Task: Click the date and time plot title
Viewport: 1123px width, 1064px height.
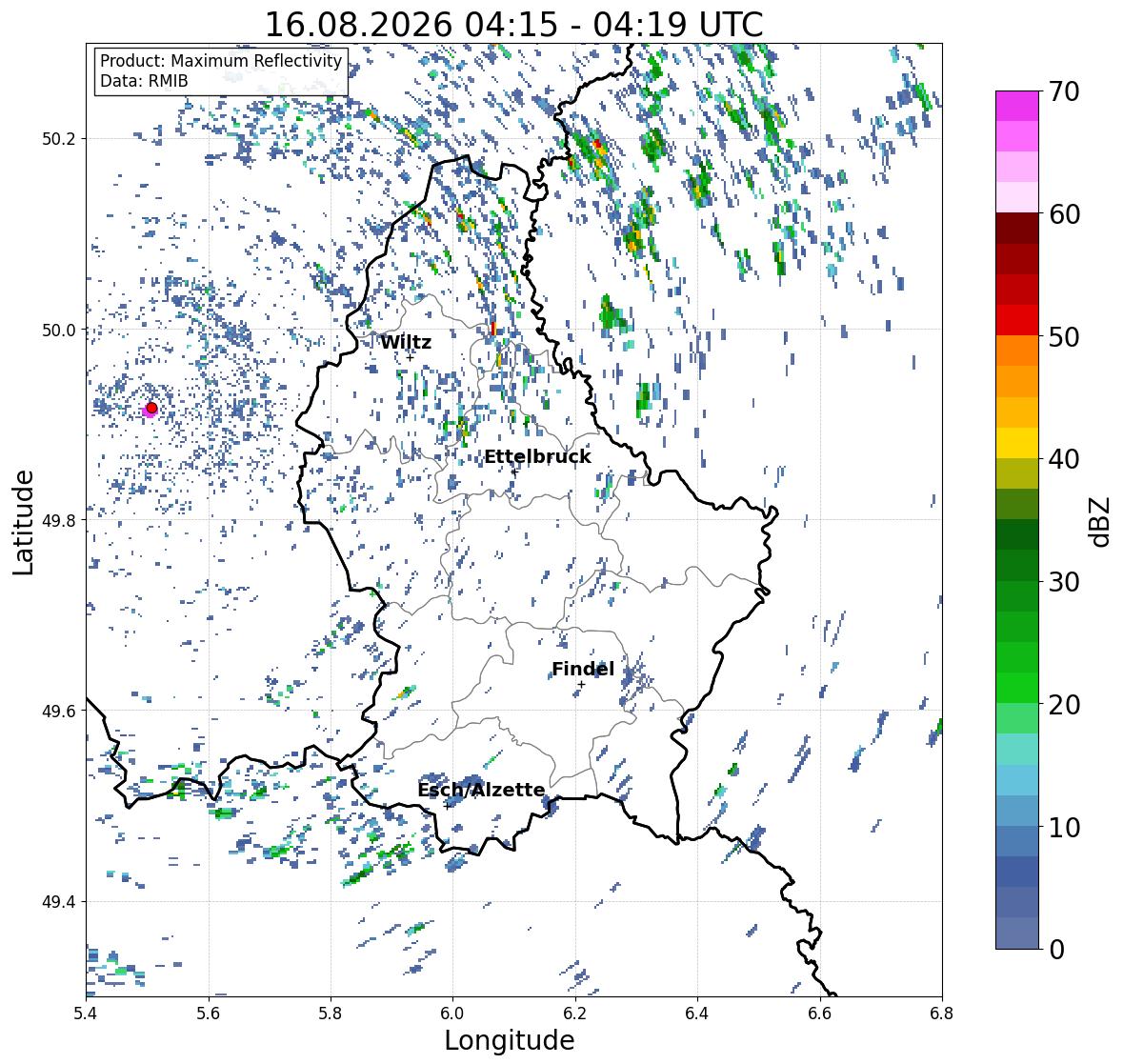Action: coord(514,25)
